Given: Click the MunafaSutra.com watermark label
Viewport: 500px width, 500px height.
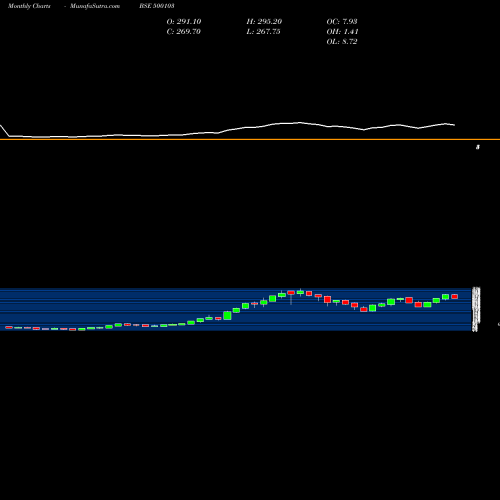Looking at the screenshot, I should tap(95, 6).
